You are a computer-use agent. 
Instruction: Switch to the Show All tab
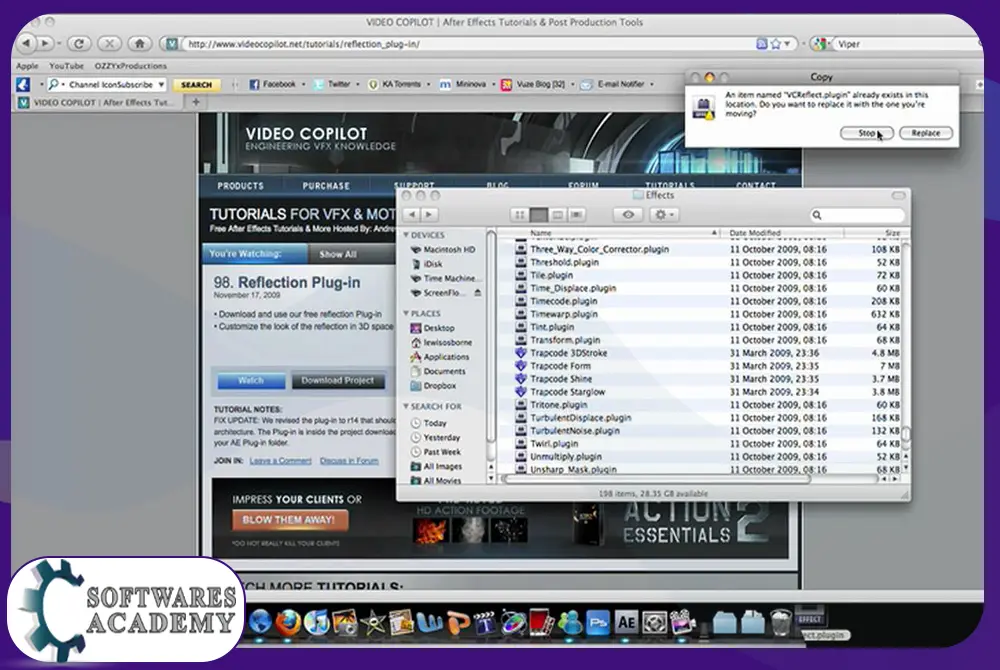pos(338,254)
